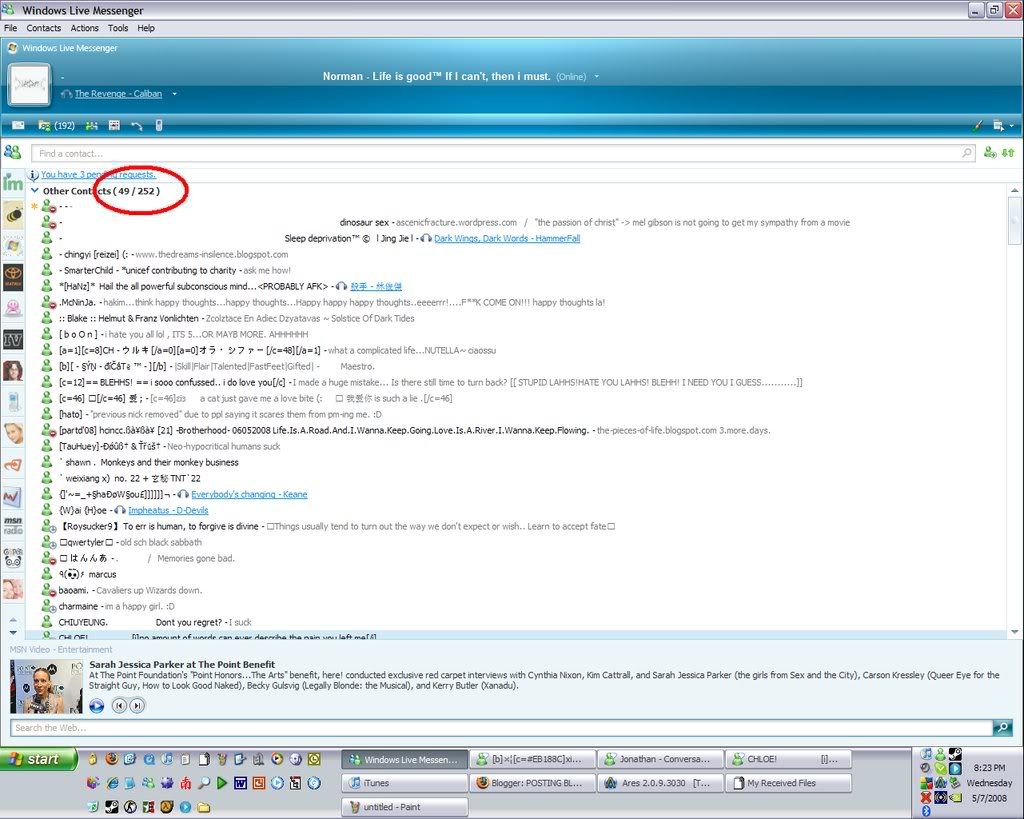Open the 'IV' tab in the sidebar

(x=13, y=339)
